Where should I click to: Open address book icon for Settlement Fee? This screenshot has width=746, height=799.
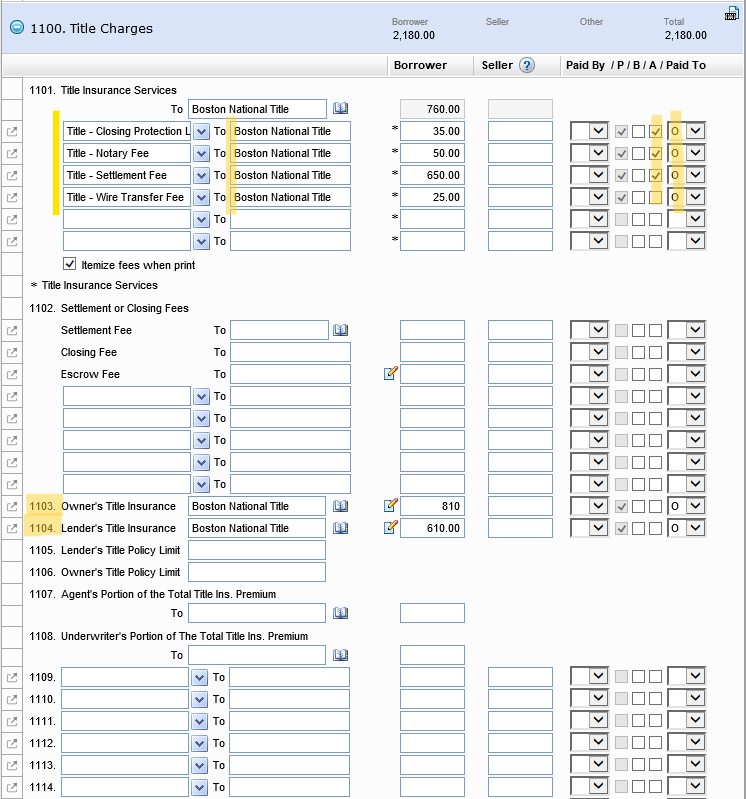click(340, 330)
